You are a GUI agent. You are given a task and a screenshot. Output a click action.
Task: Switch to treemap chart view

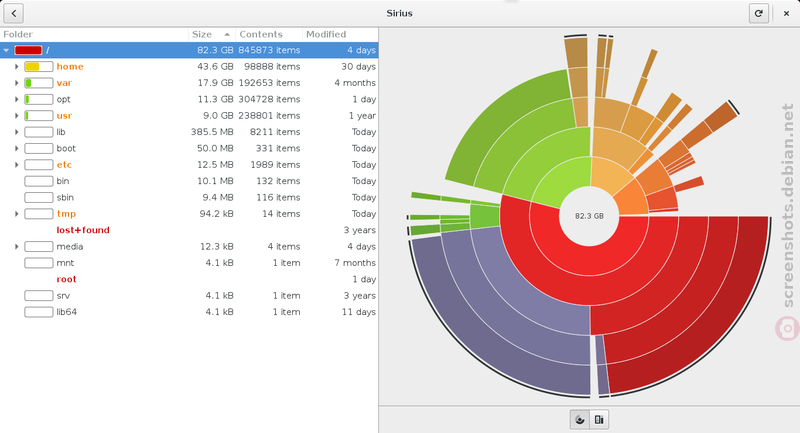click(x=599, y=420)
